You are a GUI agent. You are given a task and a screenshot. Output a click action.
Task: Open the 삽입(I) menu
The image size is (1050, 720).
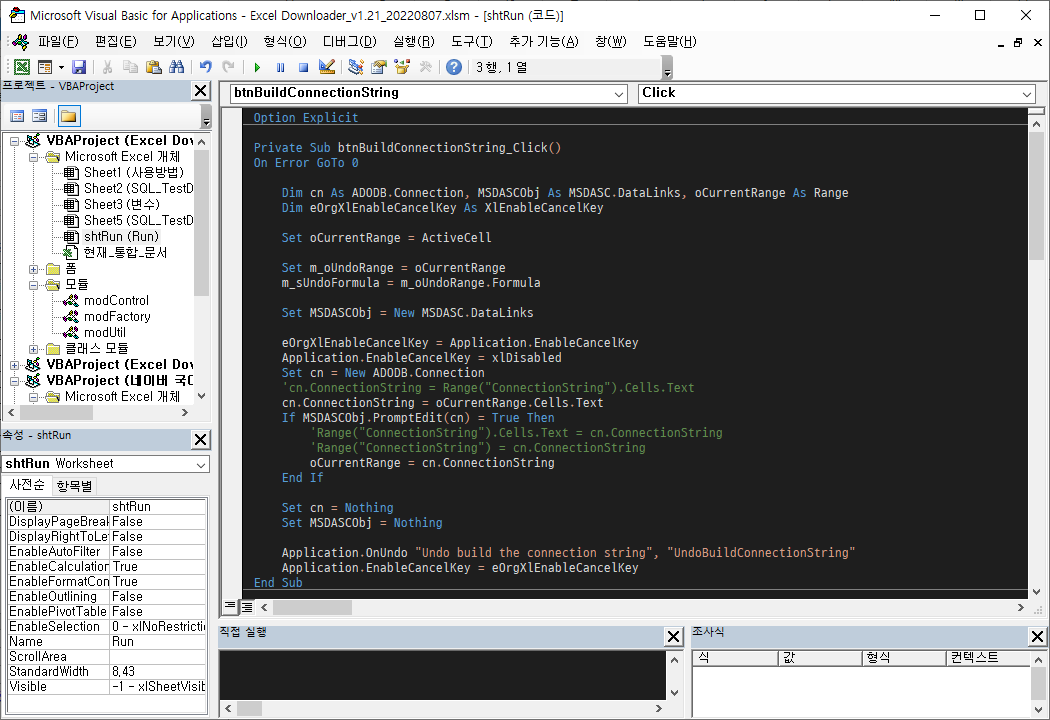click(x=229, y=42)
